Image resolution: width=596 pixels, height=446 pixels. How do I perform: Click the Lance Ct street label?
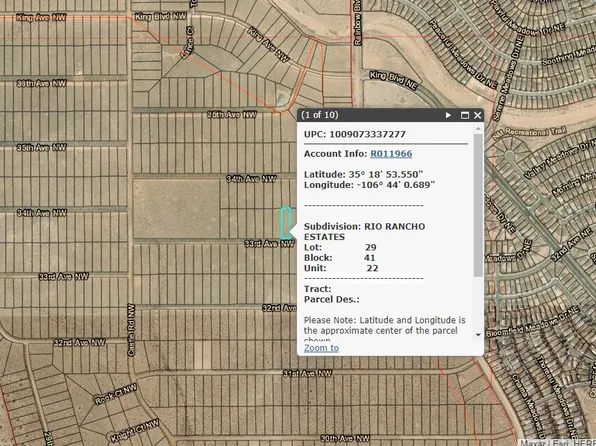click(187, 43)
